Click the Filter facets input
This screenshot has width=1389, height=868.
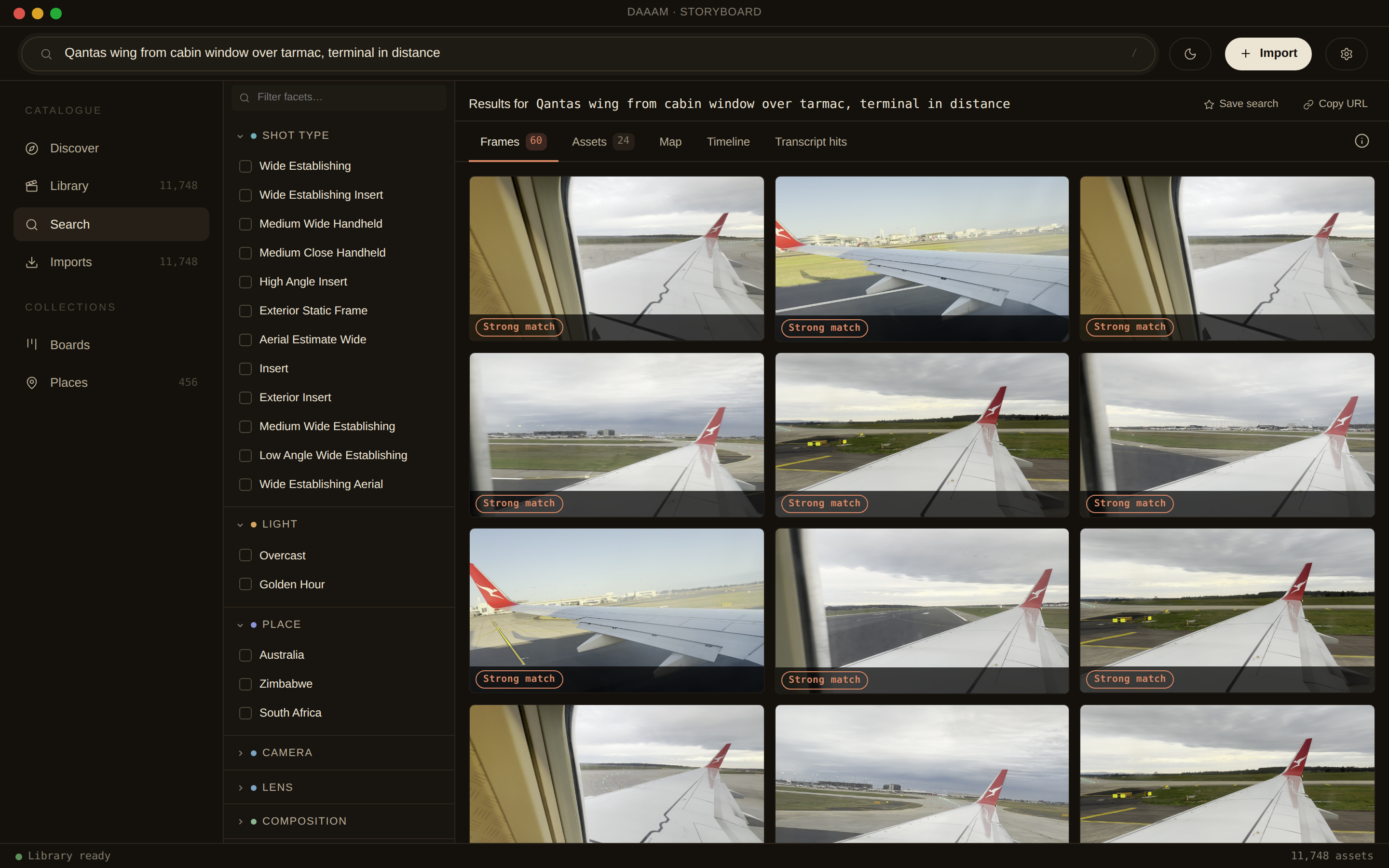(x=339, y=97)
